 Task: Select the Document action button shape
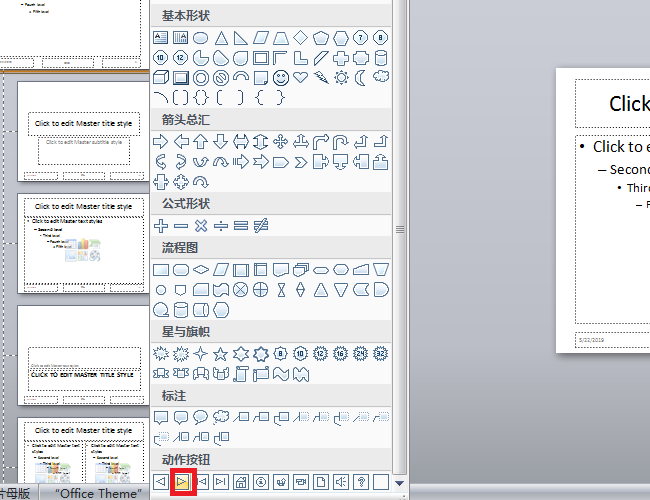tap(321, 482)
